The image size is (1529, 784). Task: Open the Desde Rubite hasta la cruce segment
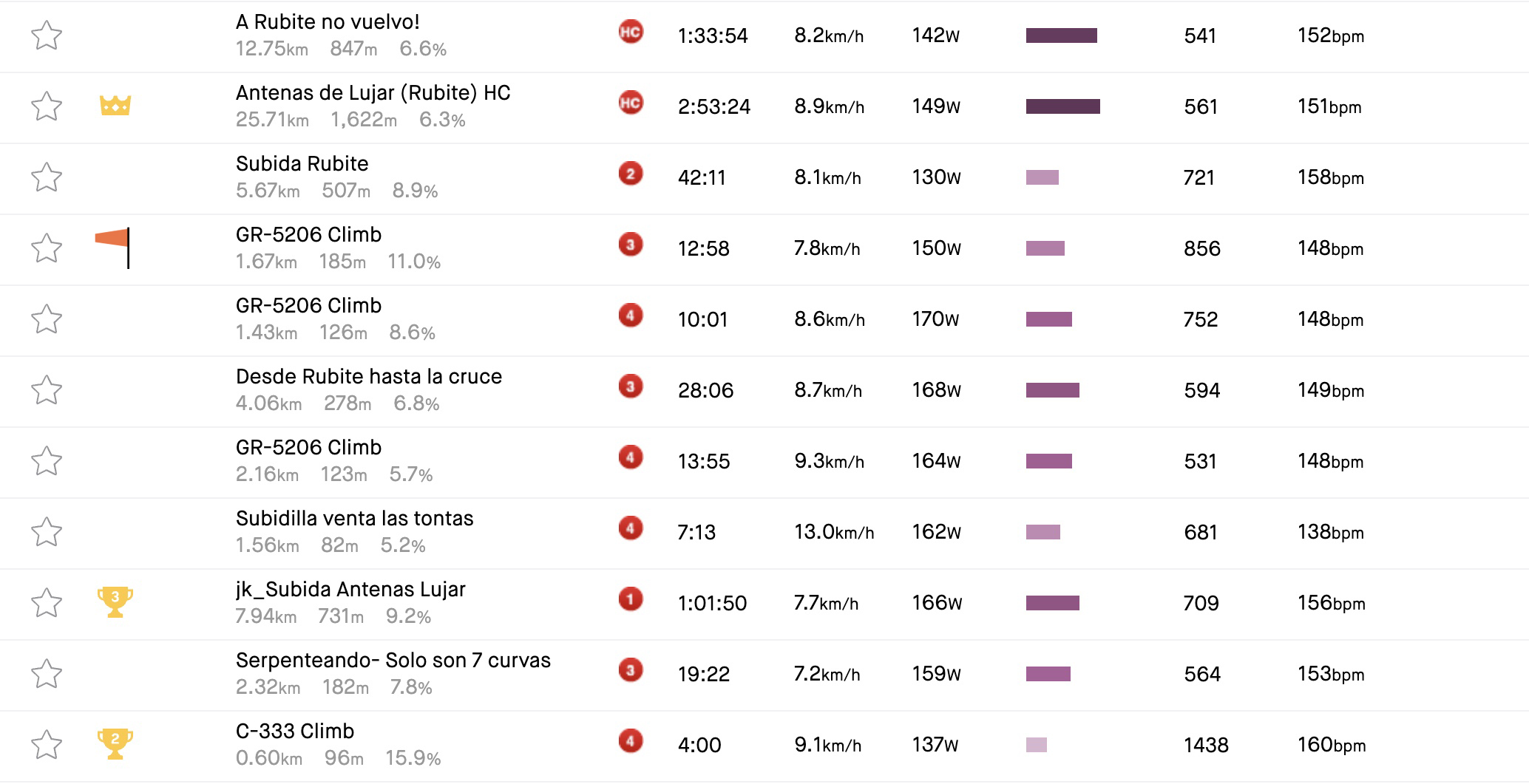point(368,377)
